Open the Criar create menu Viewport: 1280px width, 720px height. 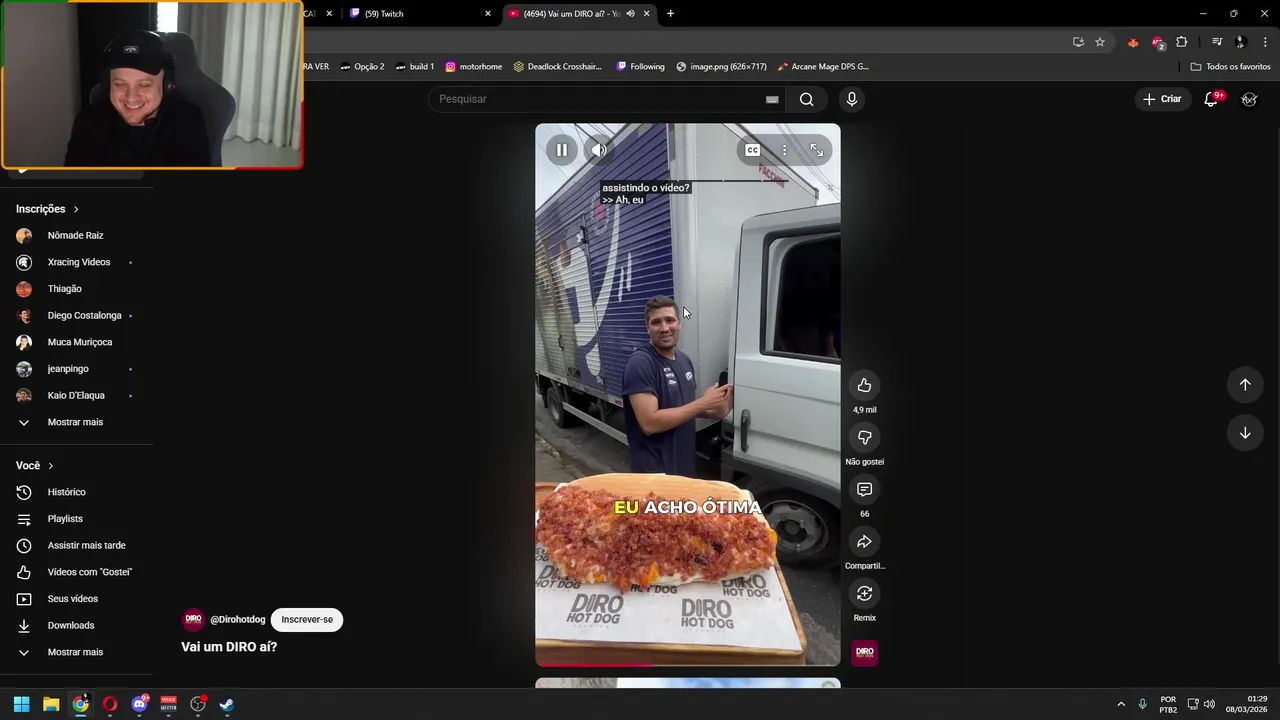pos(1162,99)
